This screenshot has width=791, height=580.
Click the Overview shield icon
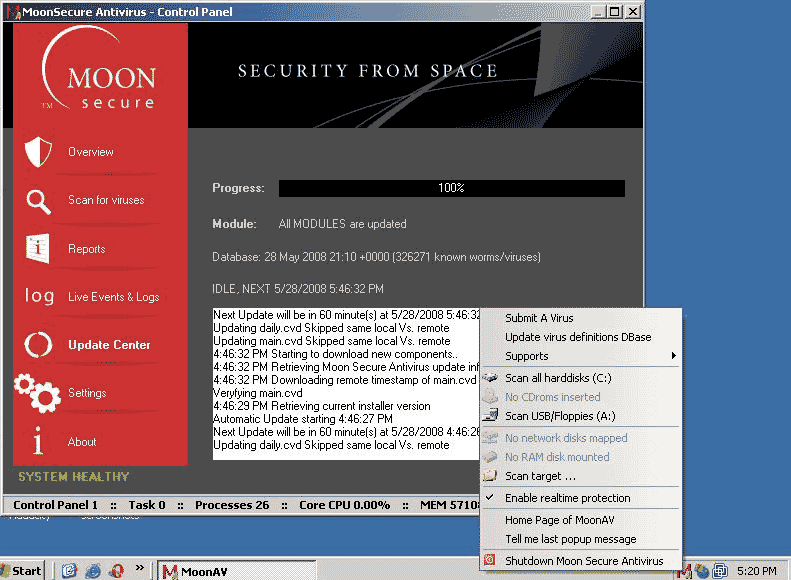tap(38, 152)
